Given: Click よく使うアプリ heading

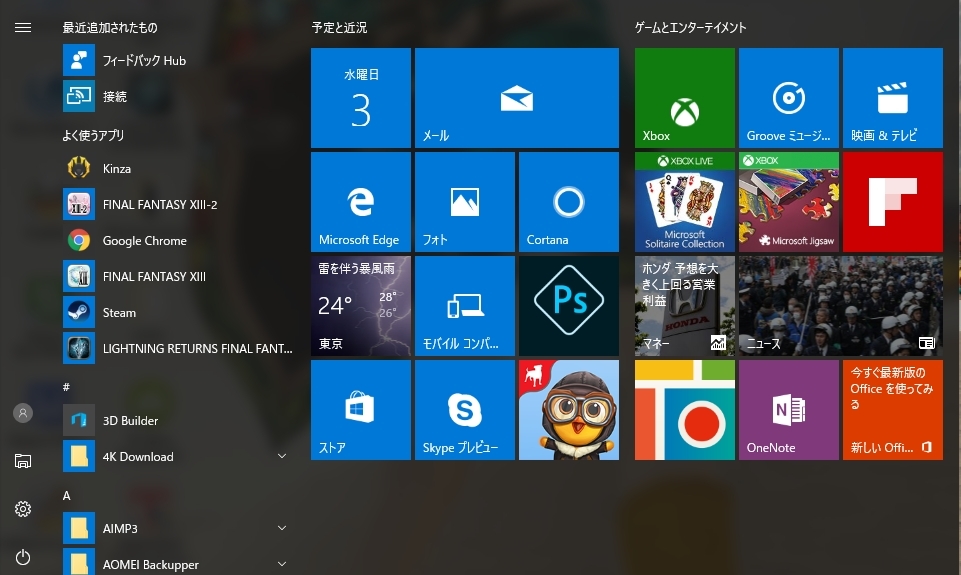Looking at the screenshot, I should coord(93,135).
